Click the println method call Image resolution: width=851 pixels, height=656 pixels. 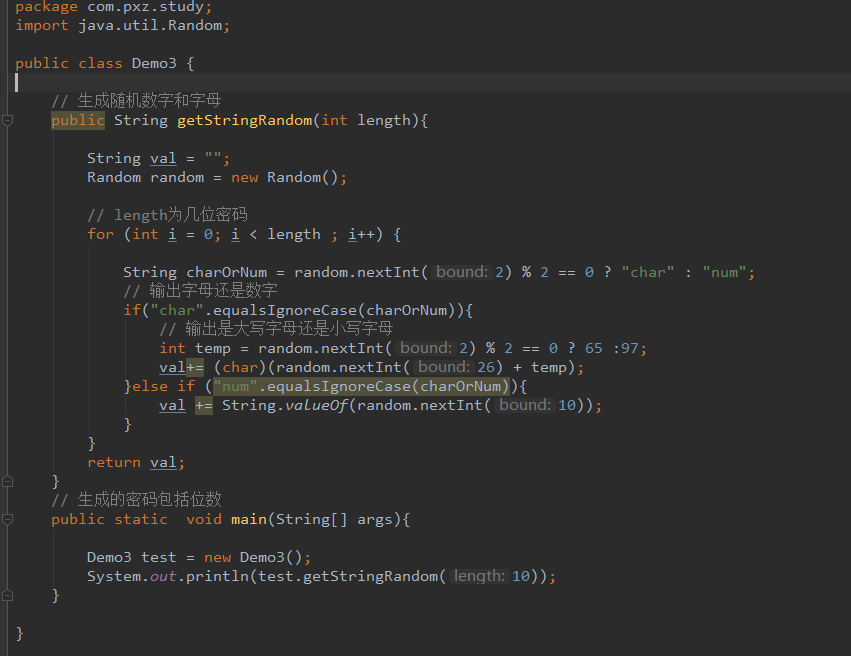point(218,576)
